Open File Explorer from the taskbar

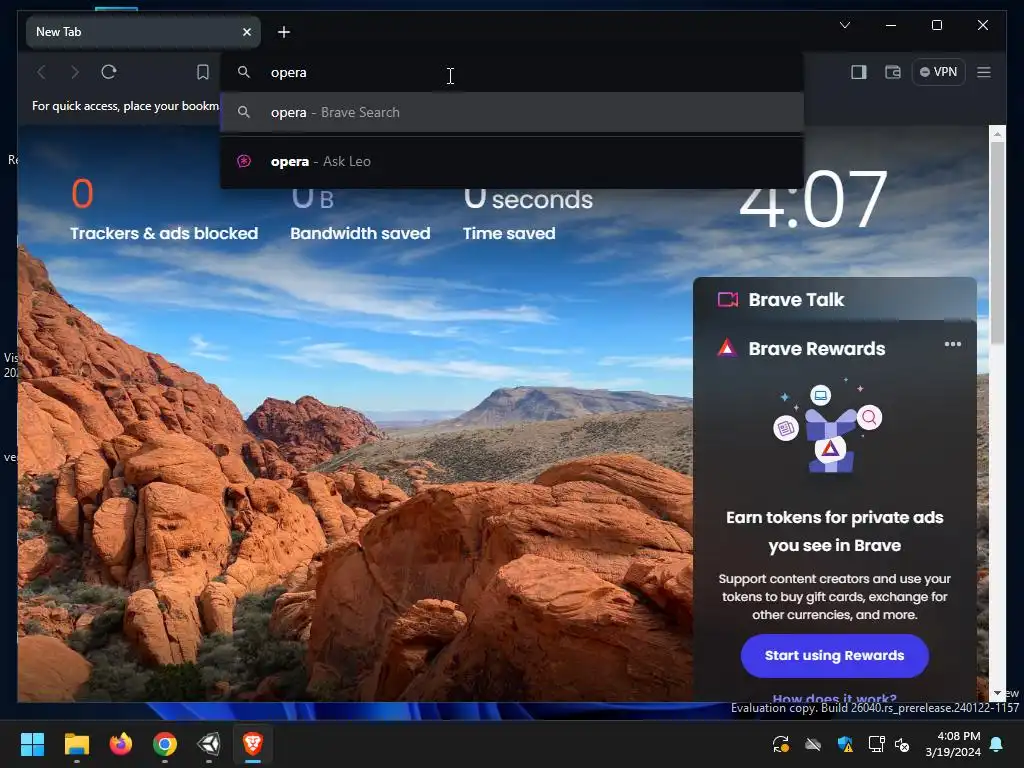click(77, 744)
